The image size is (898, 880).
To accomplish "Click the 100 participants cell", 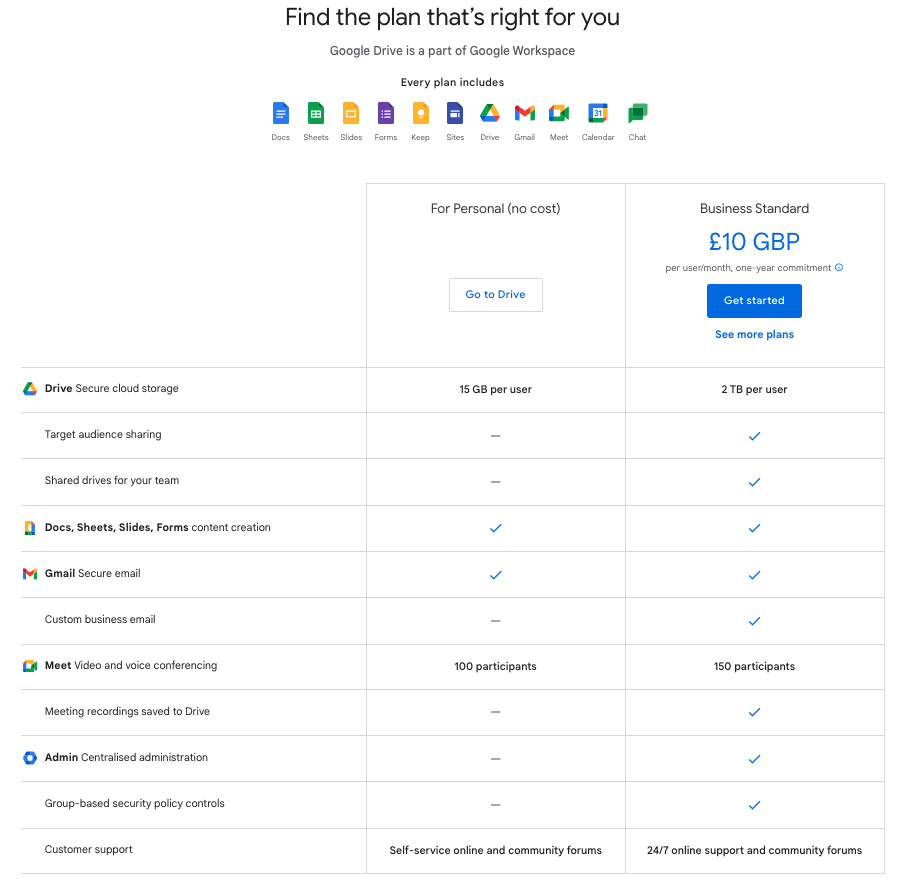I will point(495,666).
